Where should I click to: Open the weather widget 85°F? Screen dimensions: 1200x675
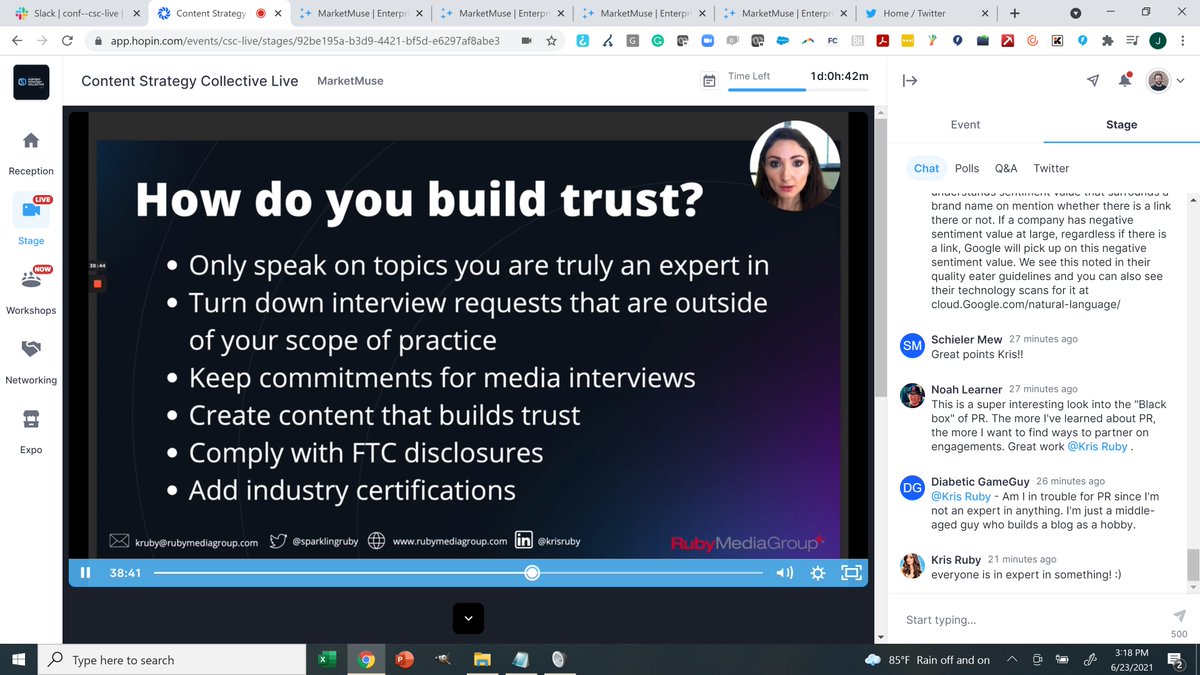[927, 660]
